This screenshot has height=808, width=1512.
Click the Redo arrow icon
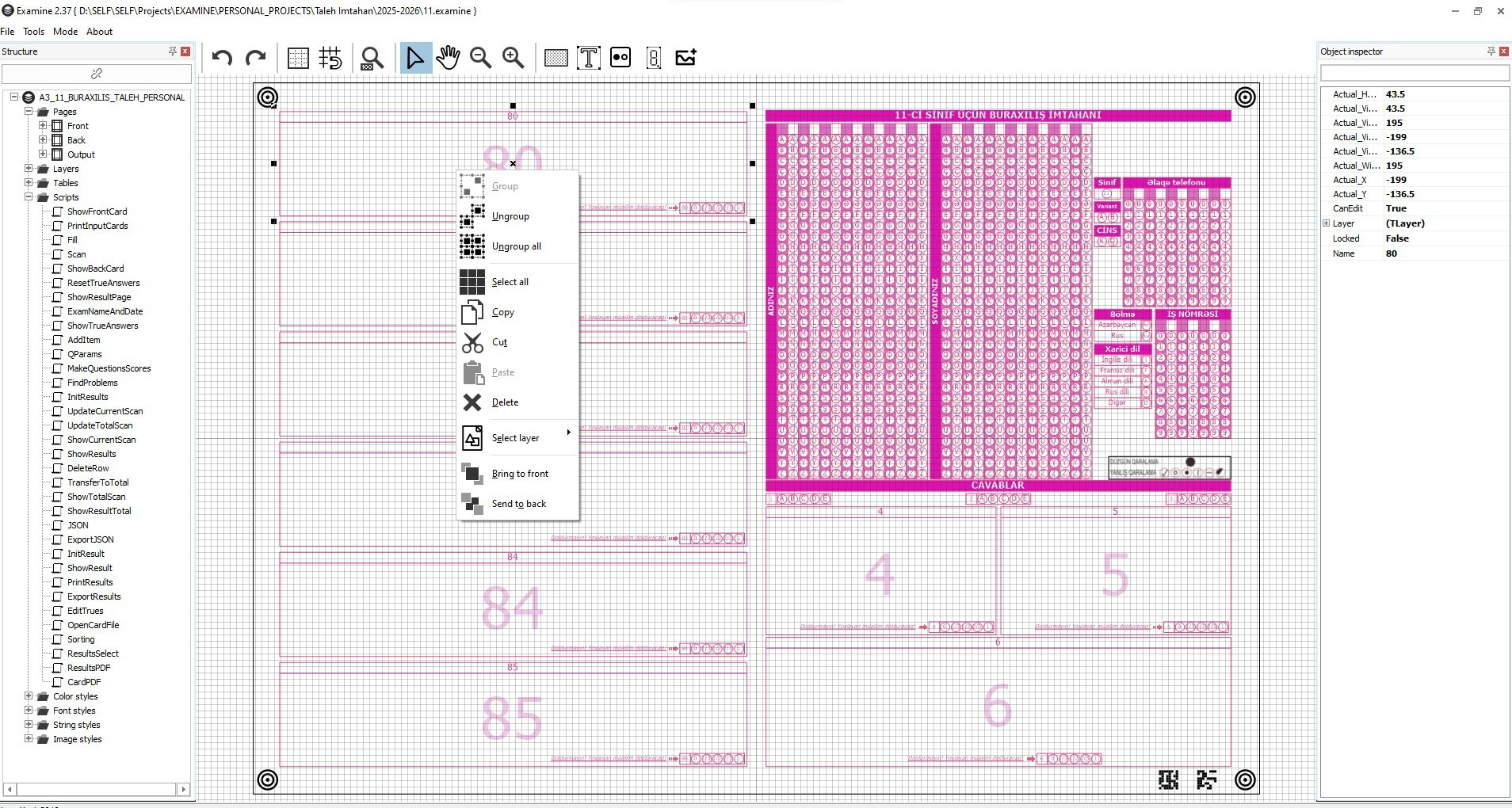(255, 58)
